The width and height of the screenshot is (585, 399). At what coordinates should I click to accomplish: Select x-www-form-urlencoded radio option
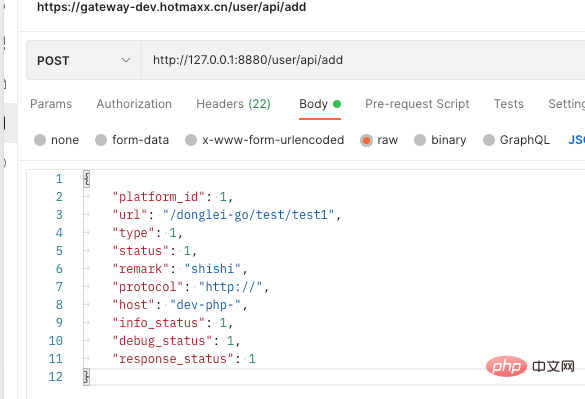pyautogui.click(x=191, y=140)
